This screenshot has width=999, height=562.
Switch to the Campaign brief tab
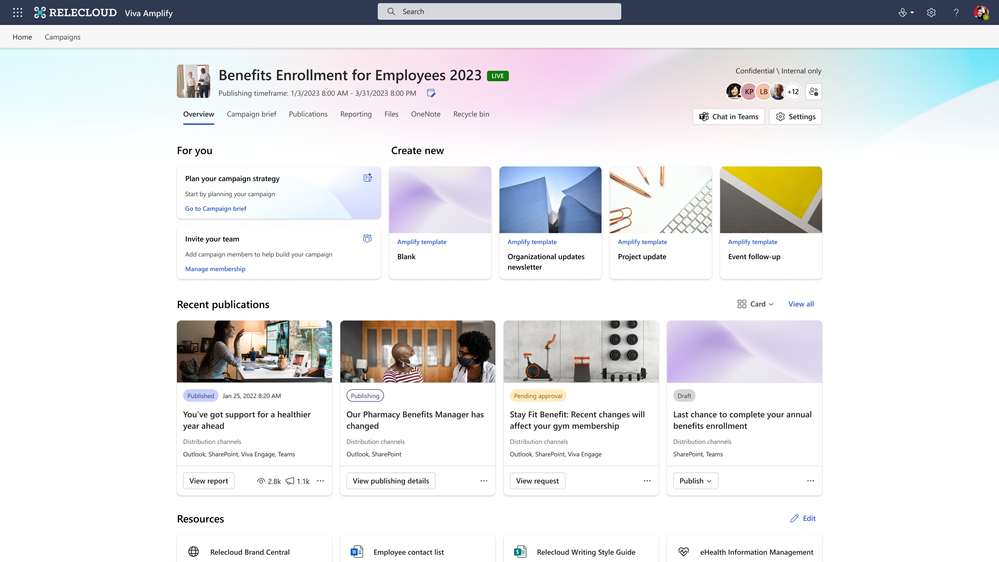coord(252,114)
